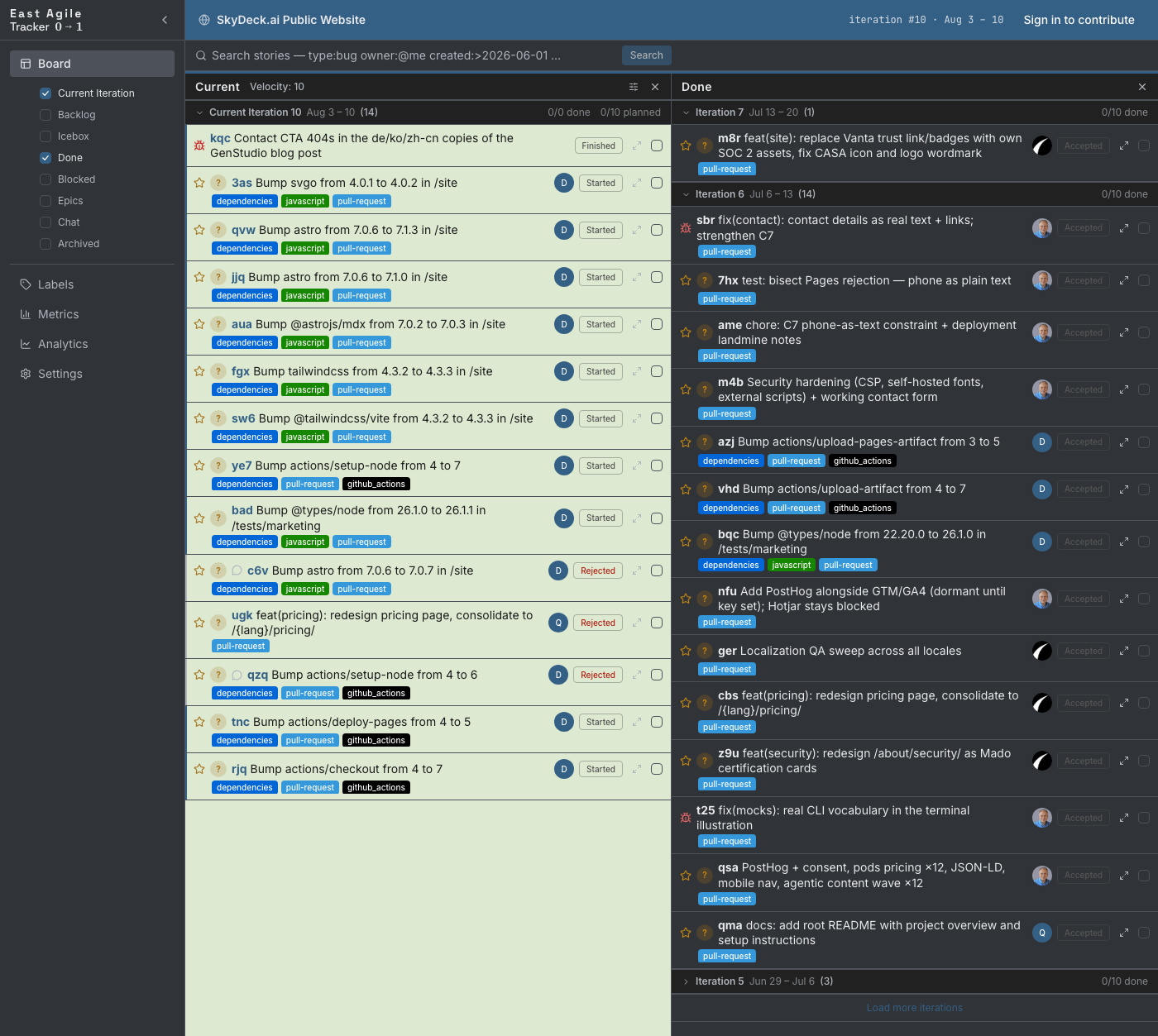Enable the Backlog panel checkbox
Viewport: 1158px width, 1036px height.
tap(45, 115)
